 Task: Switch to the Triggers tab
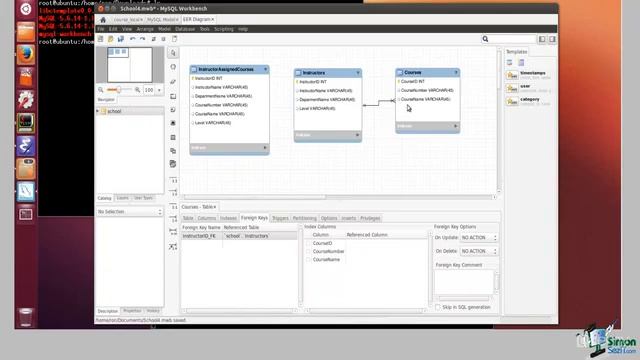coord(280,218)
